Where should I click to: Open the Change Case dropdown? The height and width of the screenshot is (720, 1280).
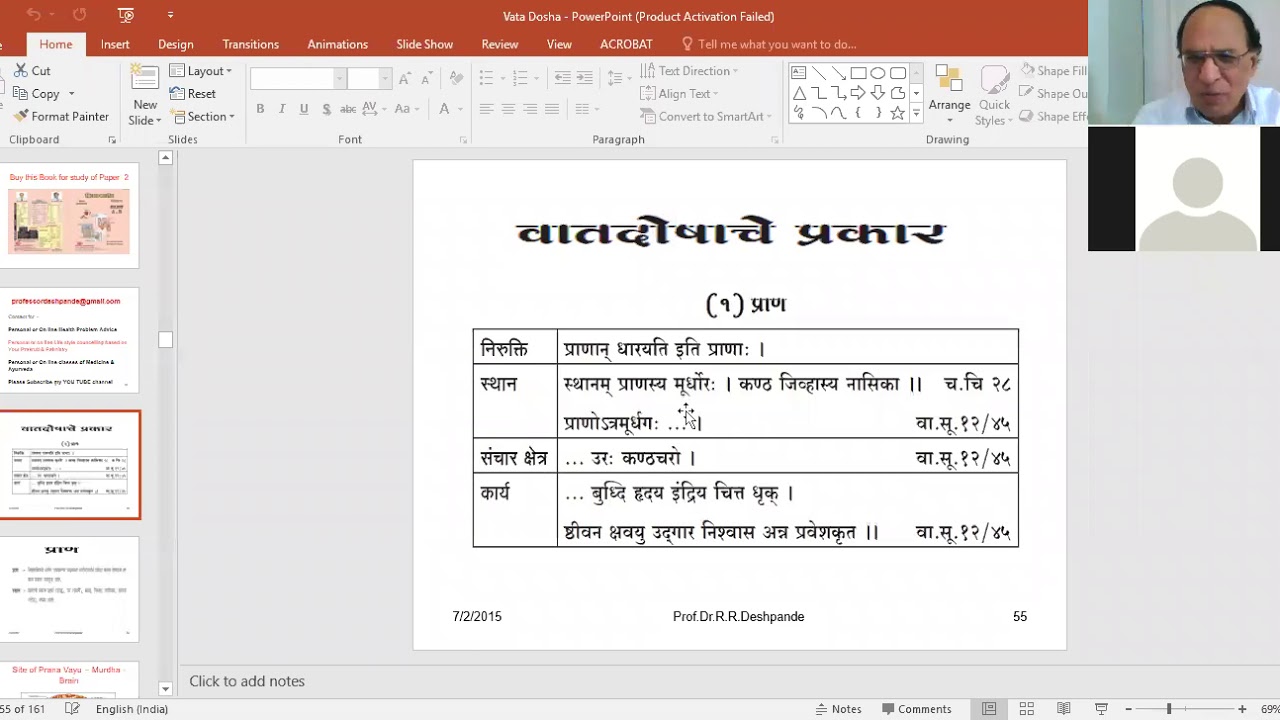tap(406, 109)
